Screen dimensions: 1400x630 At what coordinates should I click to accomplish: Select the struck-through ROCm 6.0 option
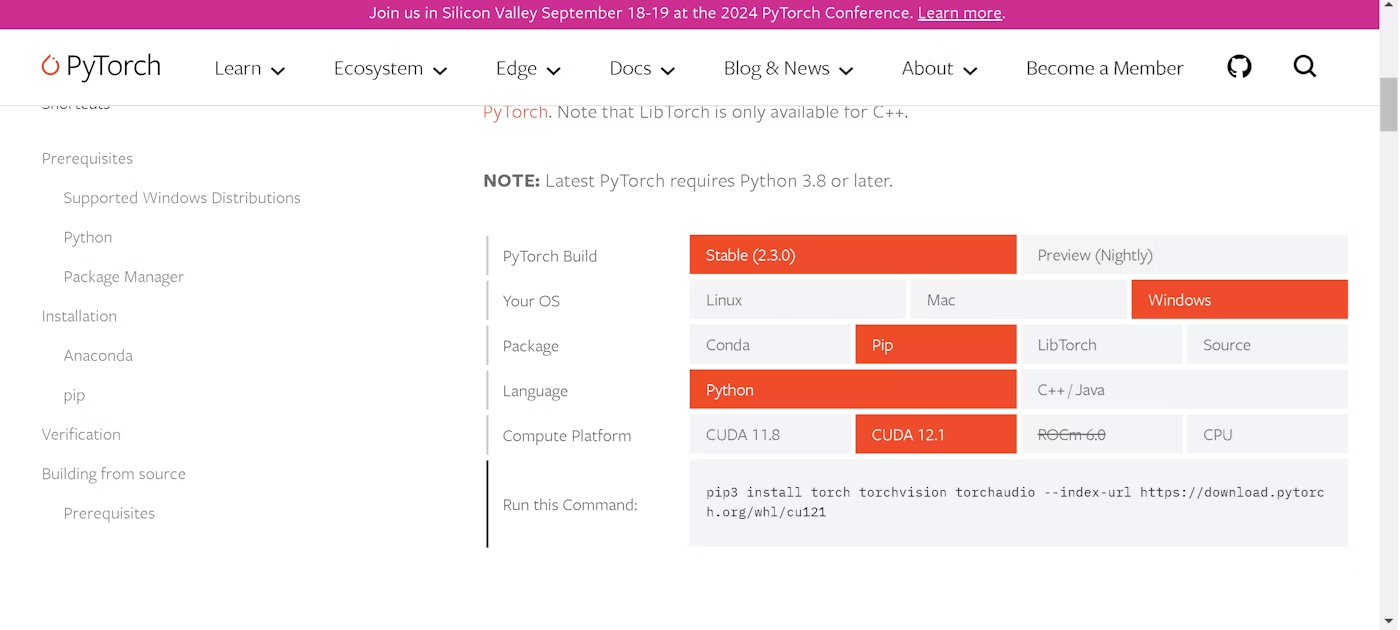[x=1102, y=435]
